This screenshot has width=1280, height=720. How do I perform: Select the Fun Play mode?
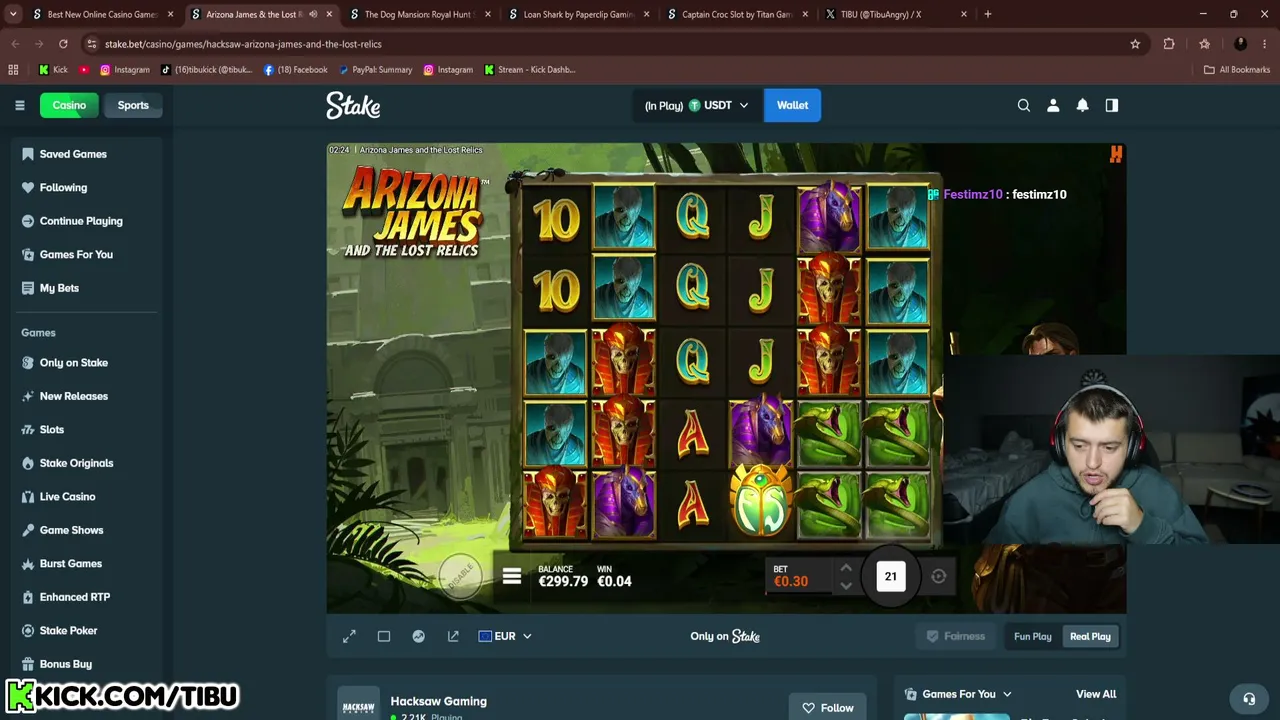click(x=1033, y=636)
